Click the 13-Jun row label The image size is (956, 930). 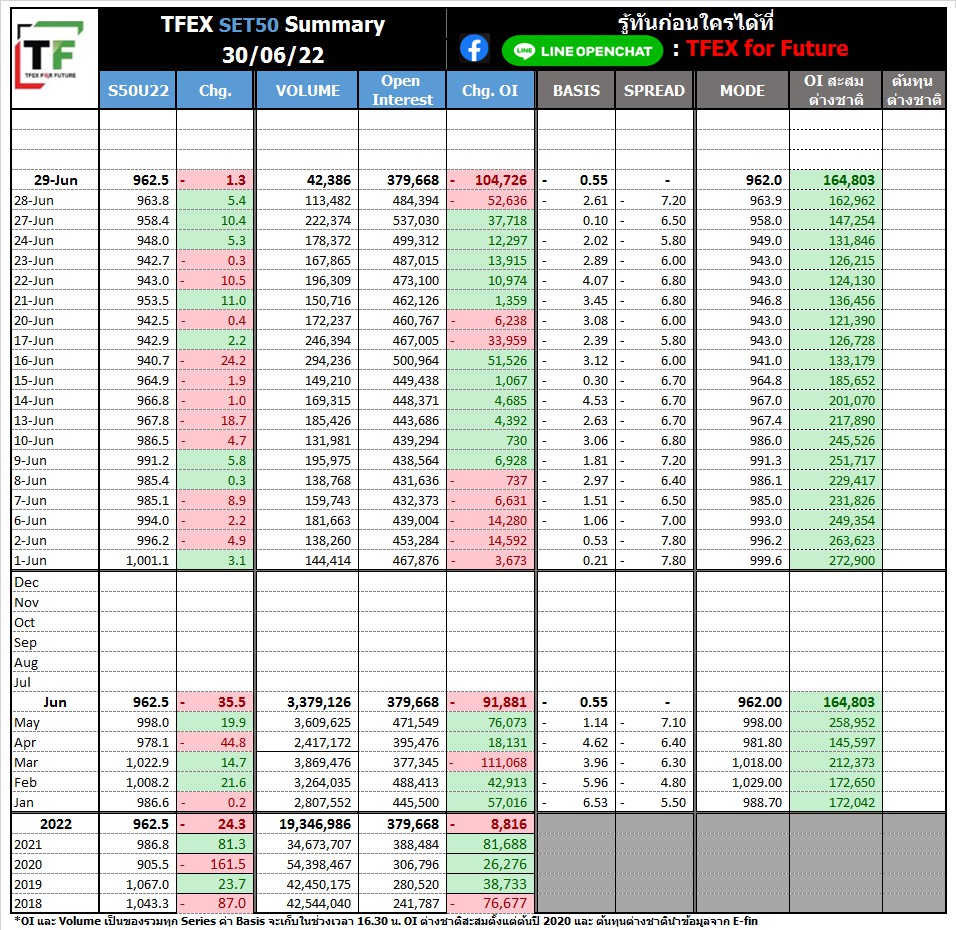point(34,421)
